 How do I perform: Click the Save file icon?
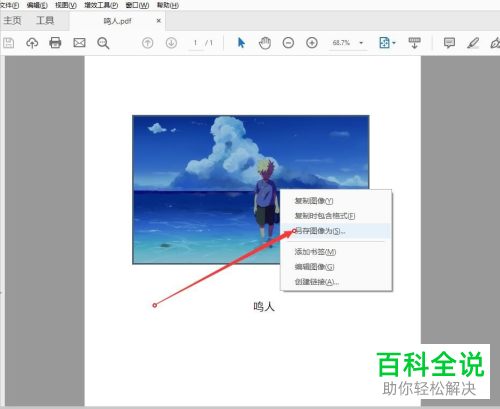click(x=9, y=43)
